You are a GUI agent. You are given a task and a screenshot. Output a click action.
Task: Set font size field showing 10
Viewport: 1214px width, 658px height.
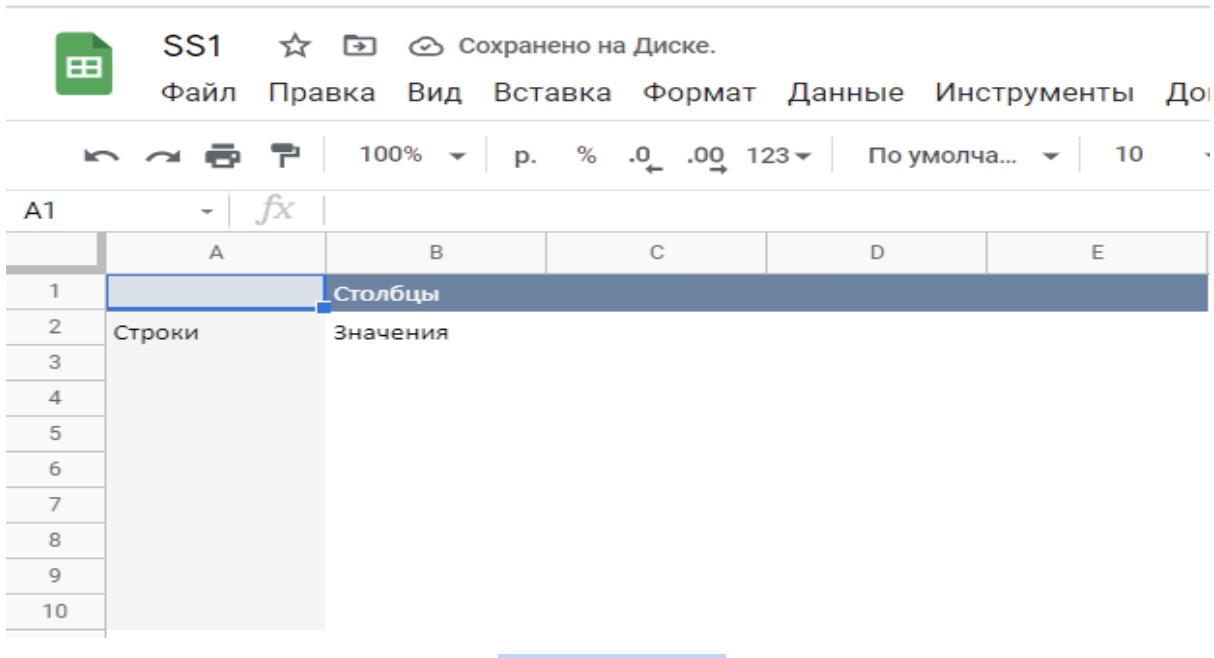coord(1129,155)
